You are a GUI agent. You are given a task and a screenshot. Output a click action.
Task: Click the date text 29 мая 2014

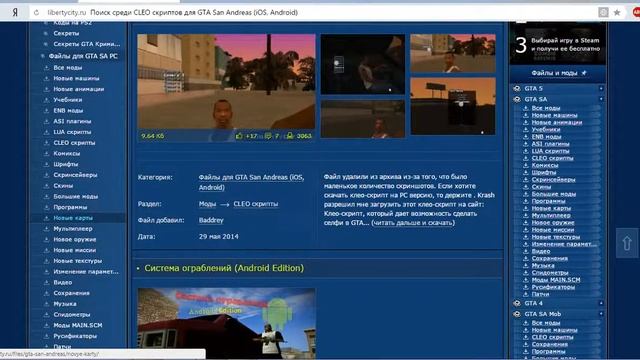(218, 236)
